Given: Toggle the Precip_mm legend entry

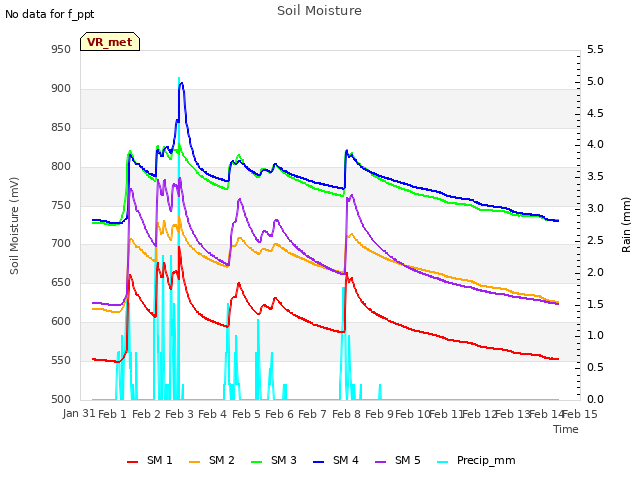Looking at the screenshot, I should tap(476, 461).
